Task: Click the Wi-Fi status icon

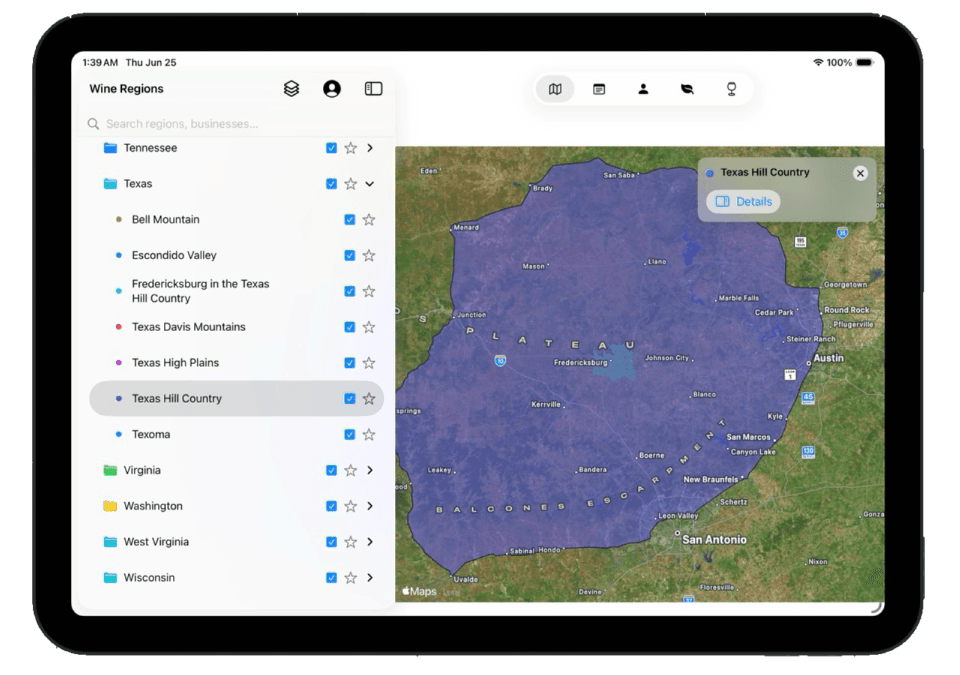Action: (818, 62)
